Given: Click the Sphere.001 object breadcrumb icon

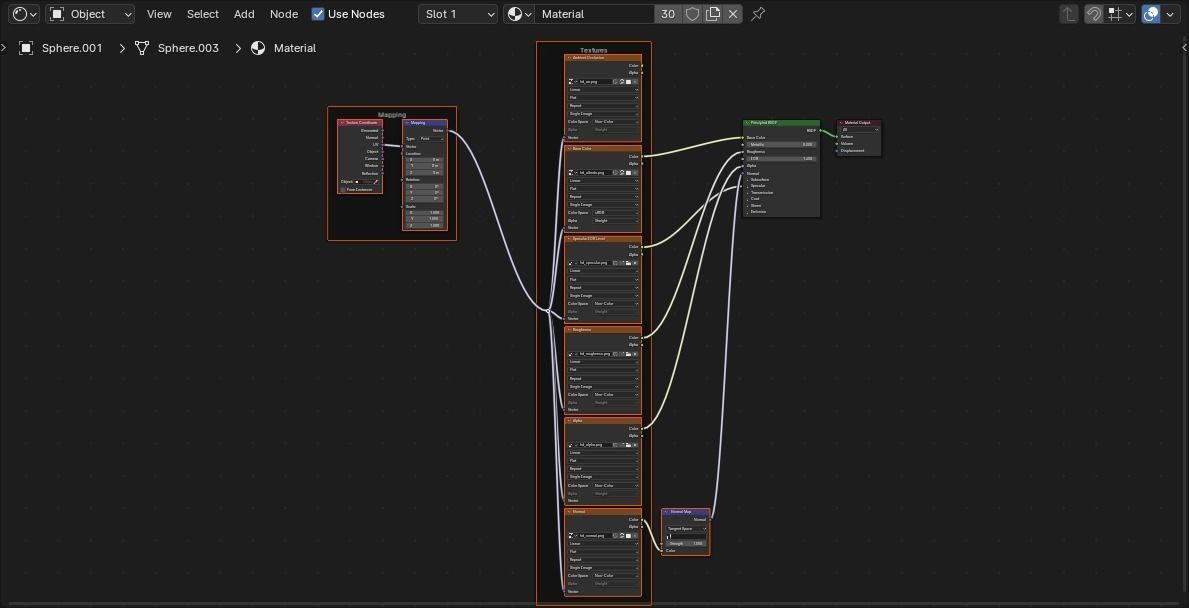Looking at the screenshot, I should click(x=26, y=48).
